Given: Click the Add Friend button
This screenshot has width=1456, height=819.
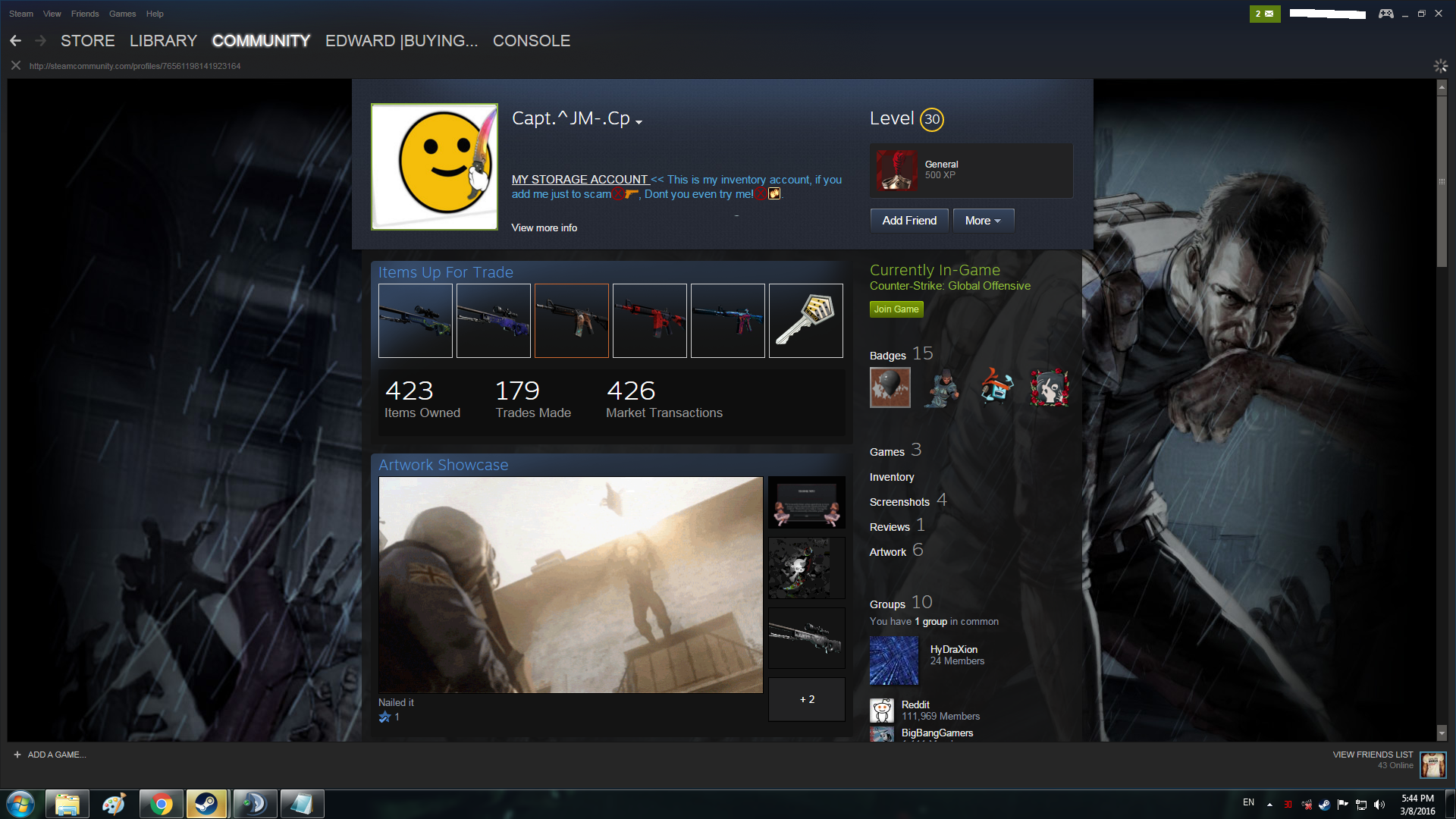Looking at the screenshot, I should point(909,221).
